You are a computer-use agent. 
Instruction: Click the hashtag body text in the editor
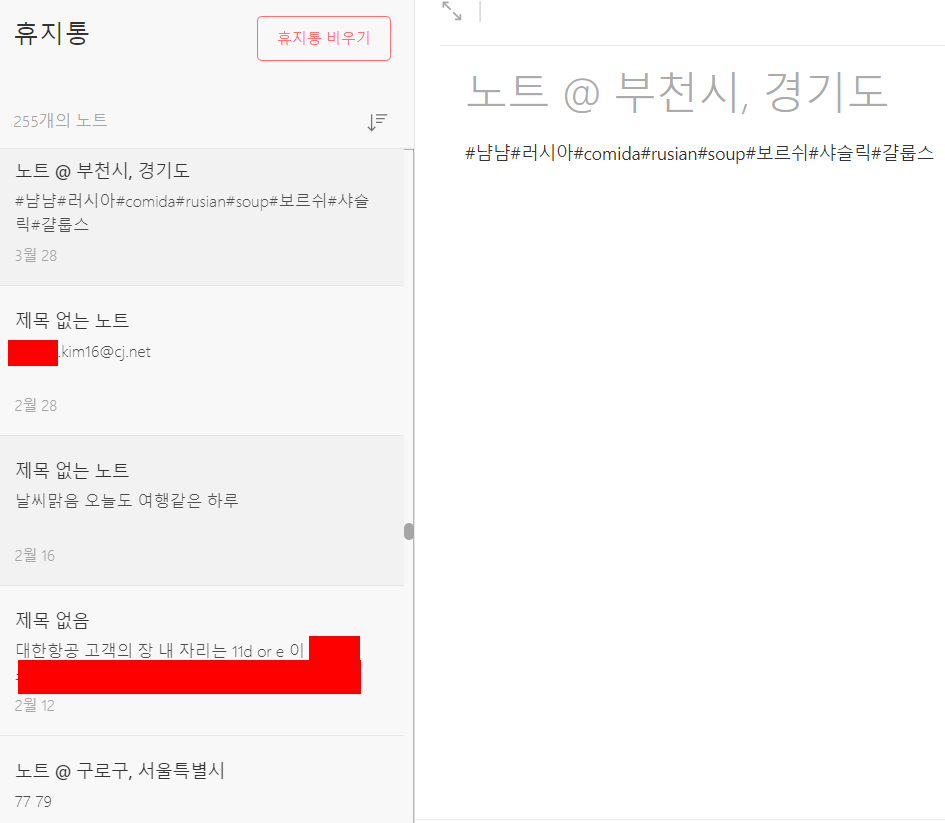coord(699,153)
